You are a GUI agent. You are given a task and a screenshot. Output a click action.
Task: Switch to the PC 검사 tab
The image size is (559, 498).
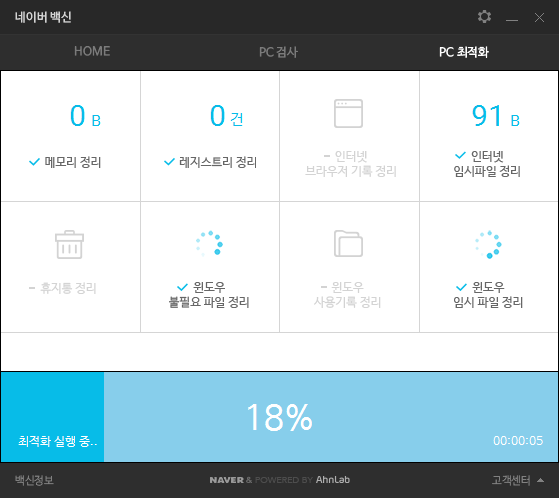click(278, 52)
